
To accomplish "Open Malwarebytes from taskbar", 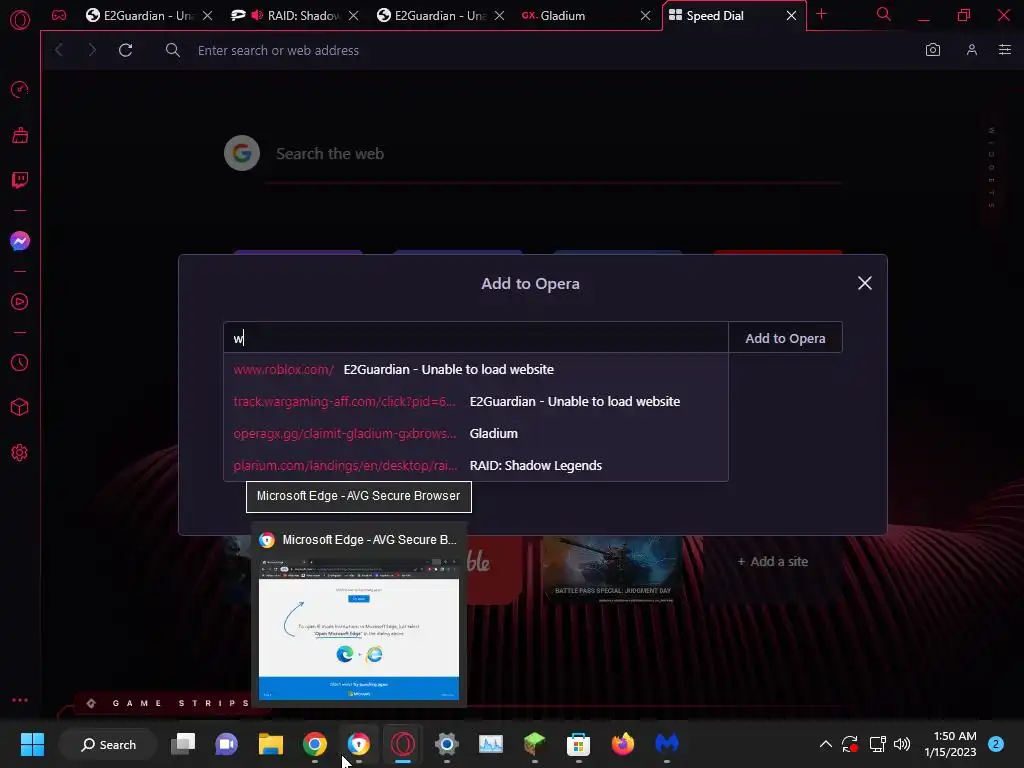I will 666,744.
